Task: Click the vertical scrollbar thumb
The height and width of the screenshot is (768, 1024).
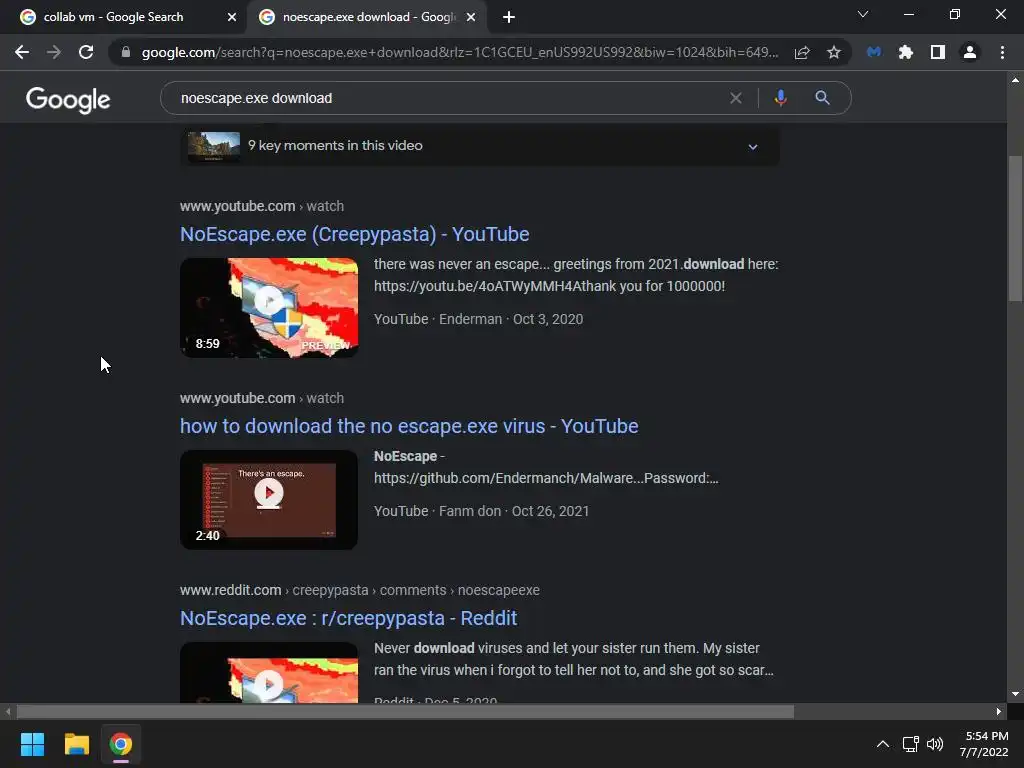Action: click(1015, 227)
